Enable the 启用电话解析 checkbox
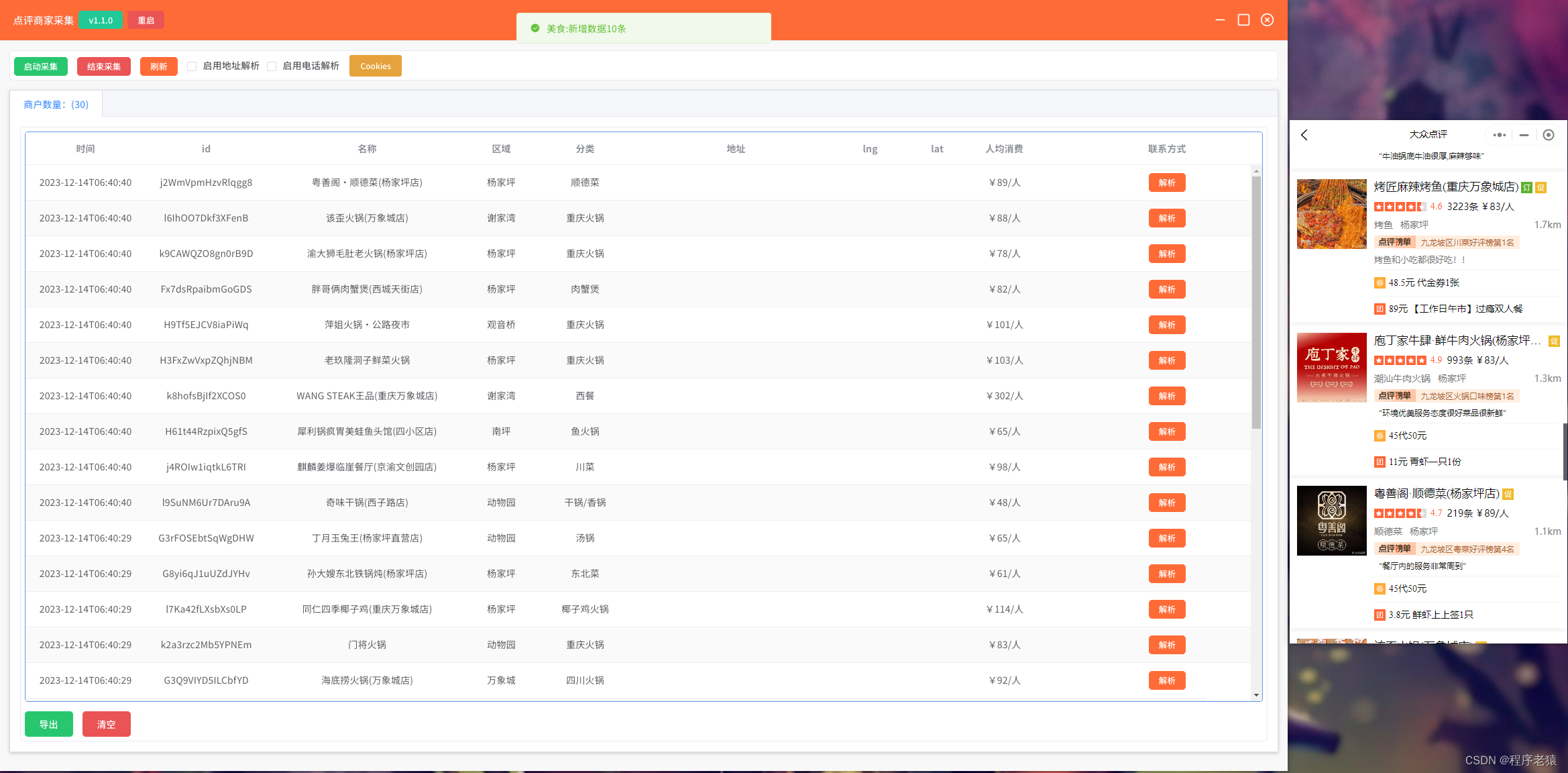 [x=272, y=66]
